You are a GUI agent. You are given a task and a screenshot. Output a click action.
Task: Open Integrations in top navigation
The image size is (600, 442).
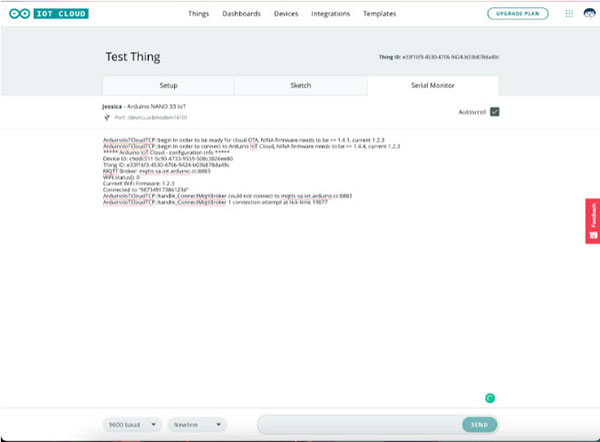coord(331,14)
